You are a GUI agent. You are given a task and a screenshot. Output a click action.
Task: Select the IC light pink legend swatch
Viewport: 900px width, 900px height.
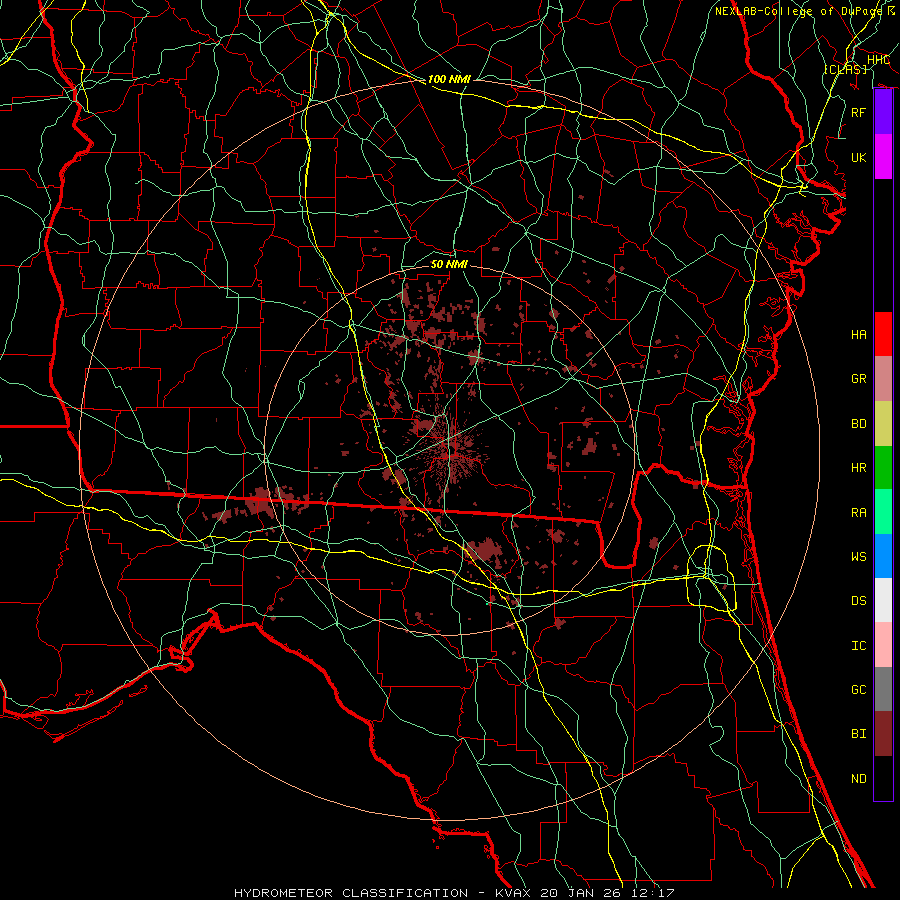click(883, 645)
